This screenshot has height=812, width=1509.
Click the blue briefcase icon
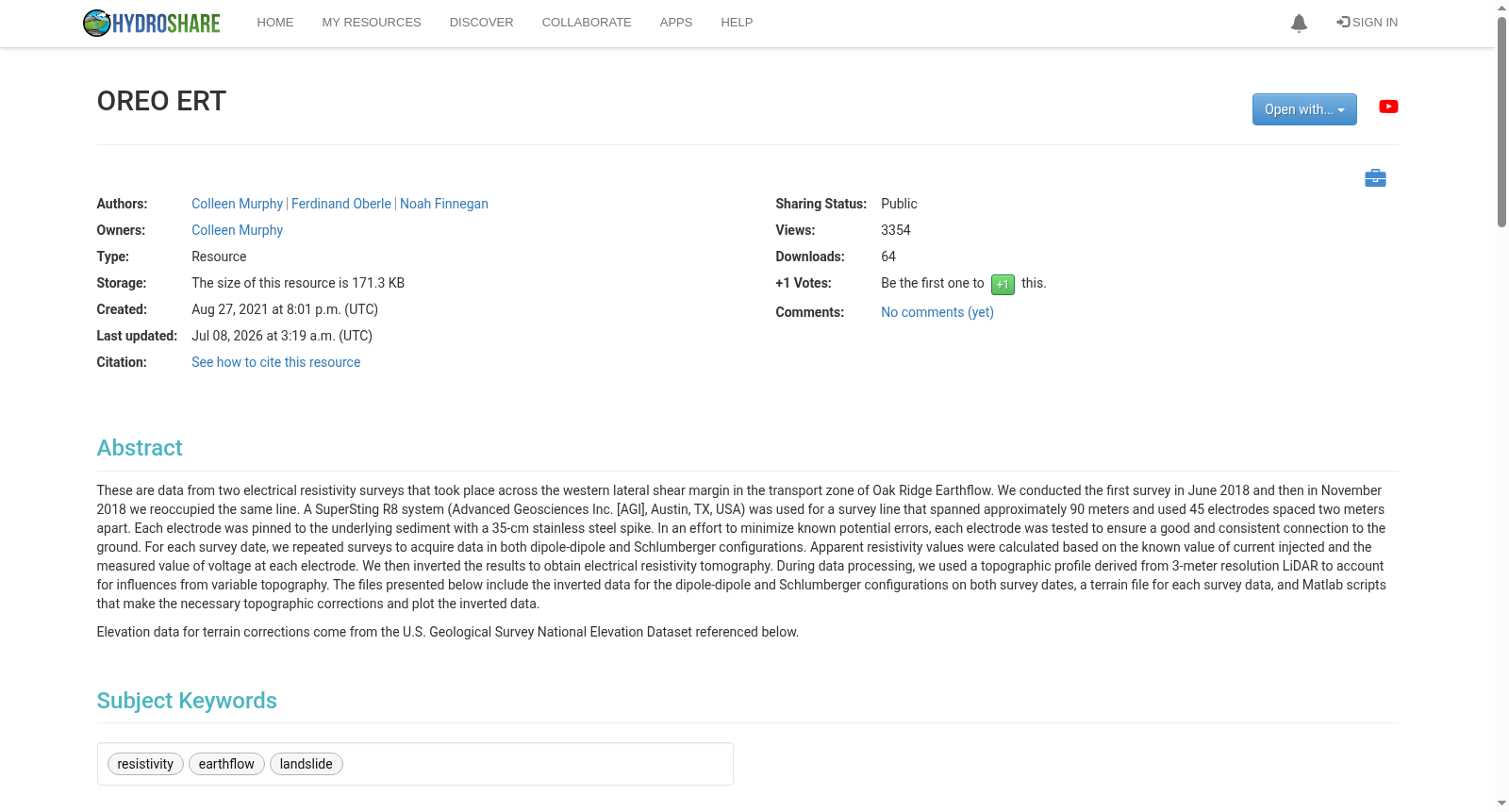(x=1375, y=177)
